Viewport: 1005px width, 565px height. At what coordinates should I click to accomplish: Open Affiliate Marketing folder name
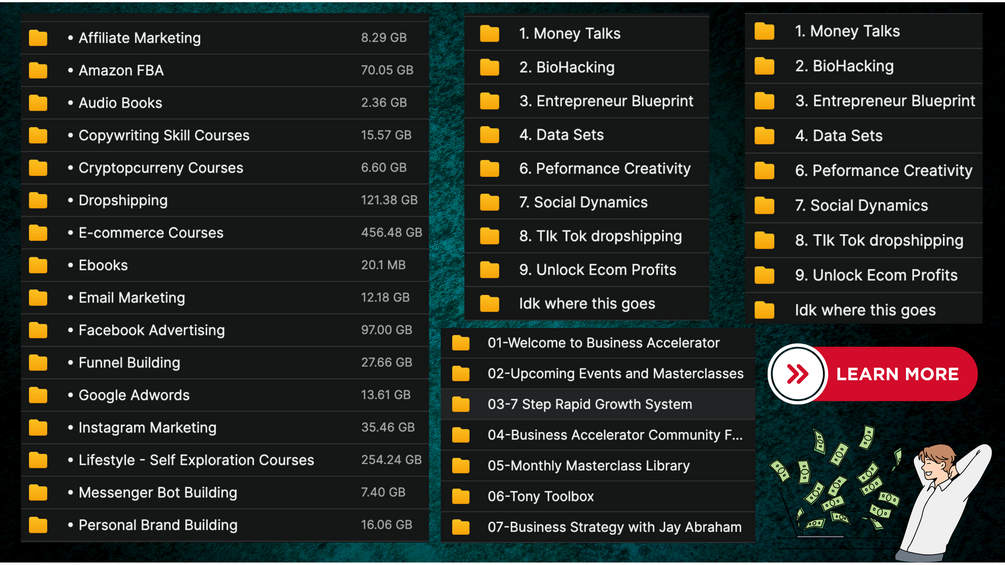point(139,38)
